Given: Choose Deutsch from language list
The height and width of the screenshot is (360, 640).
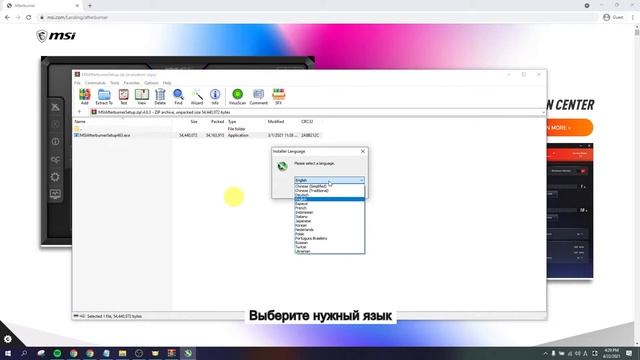Looking at the screenshot, I should pos(329,195).
